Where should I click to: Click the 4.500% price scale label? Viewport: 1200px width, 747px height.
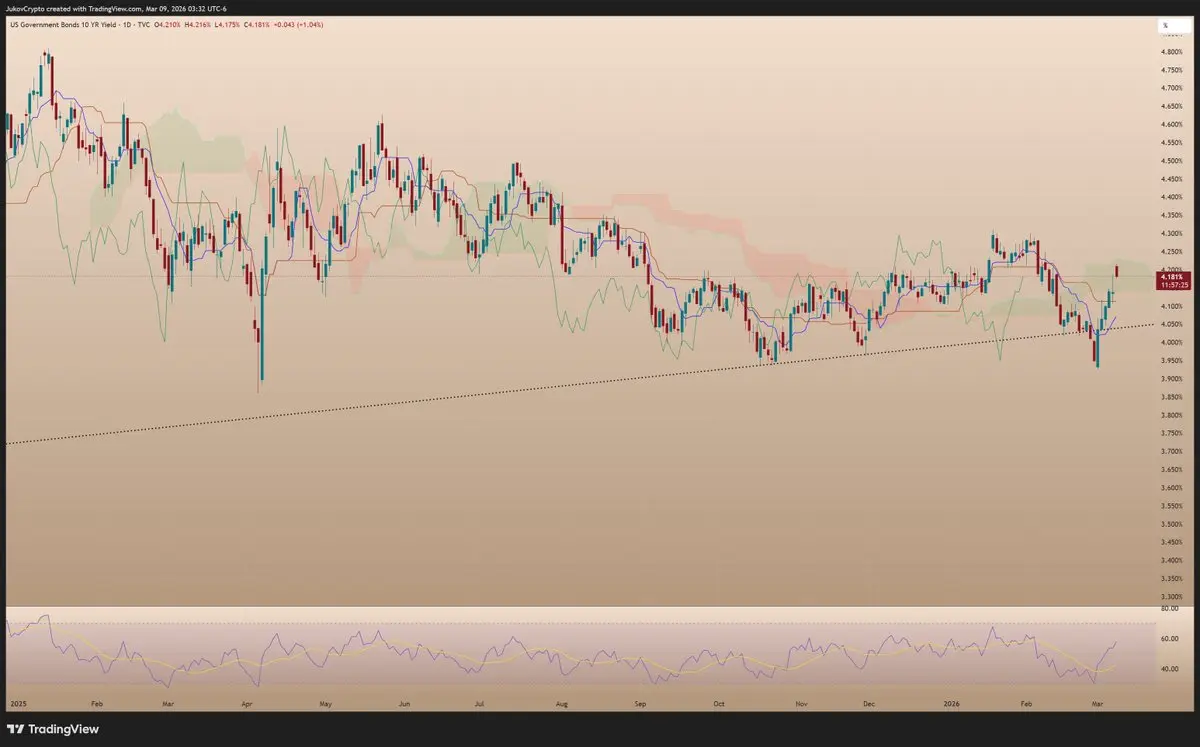point(1173,161)
